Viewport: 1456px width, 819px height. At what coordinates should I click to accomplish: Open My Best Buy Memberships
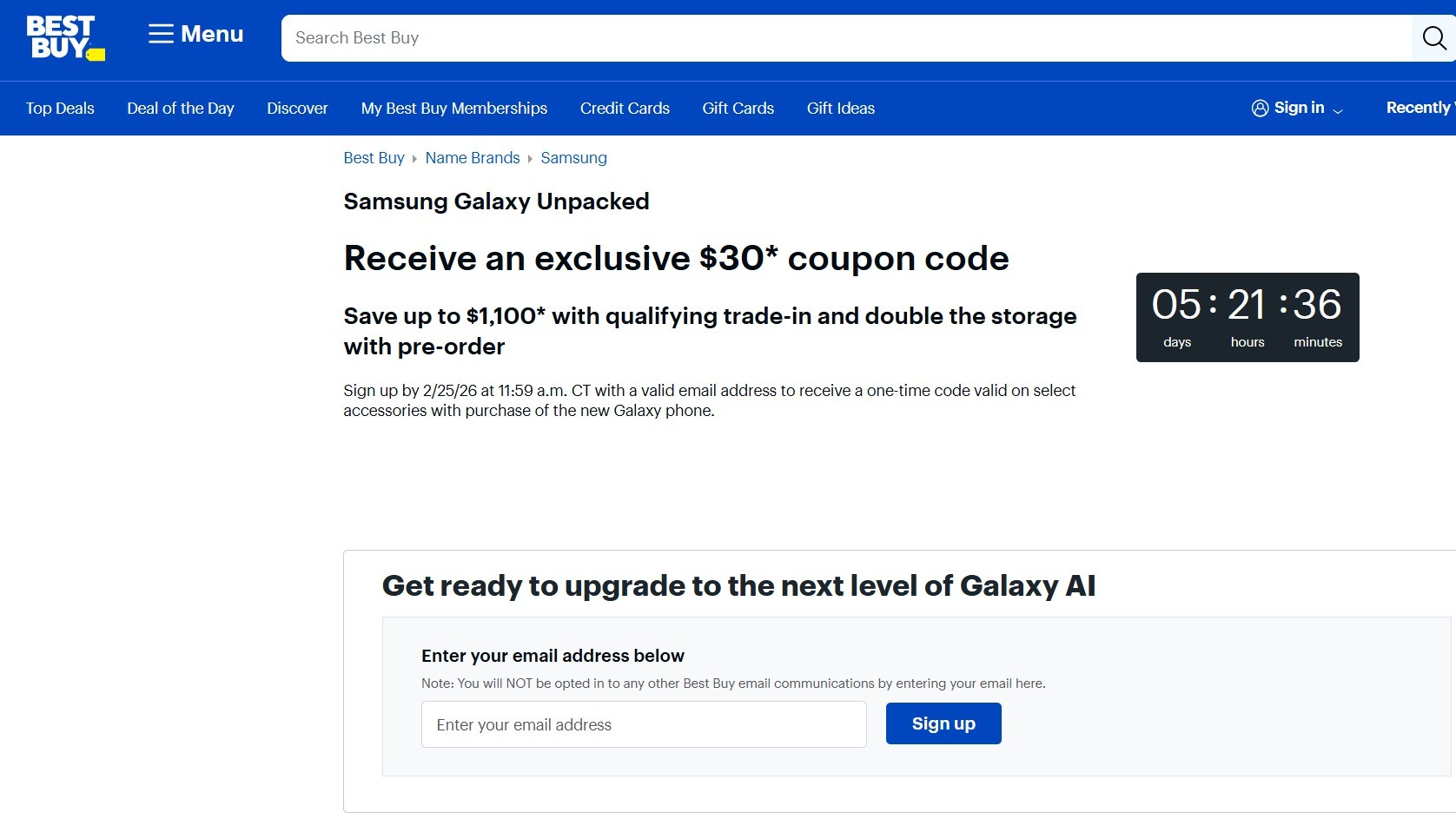tap(454, 108)
